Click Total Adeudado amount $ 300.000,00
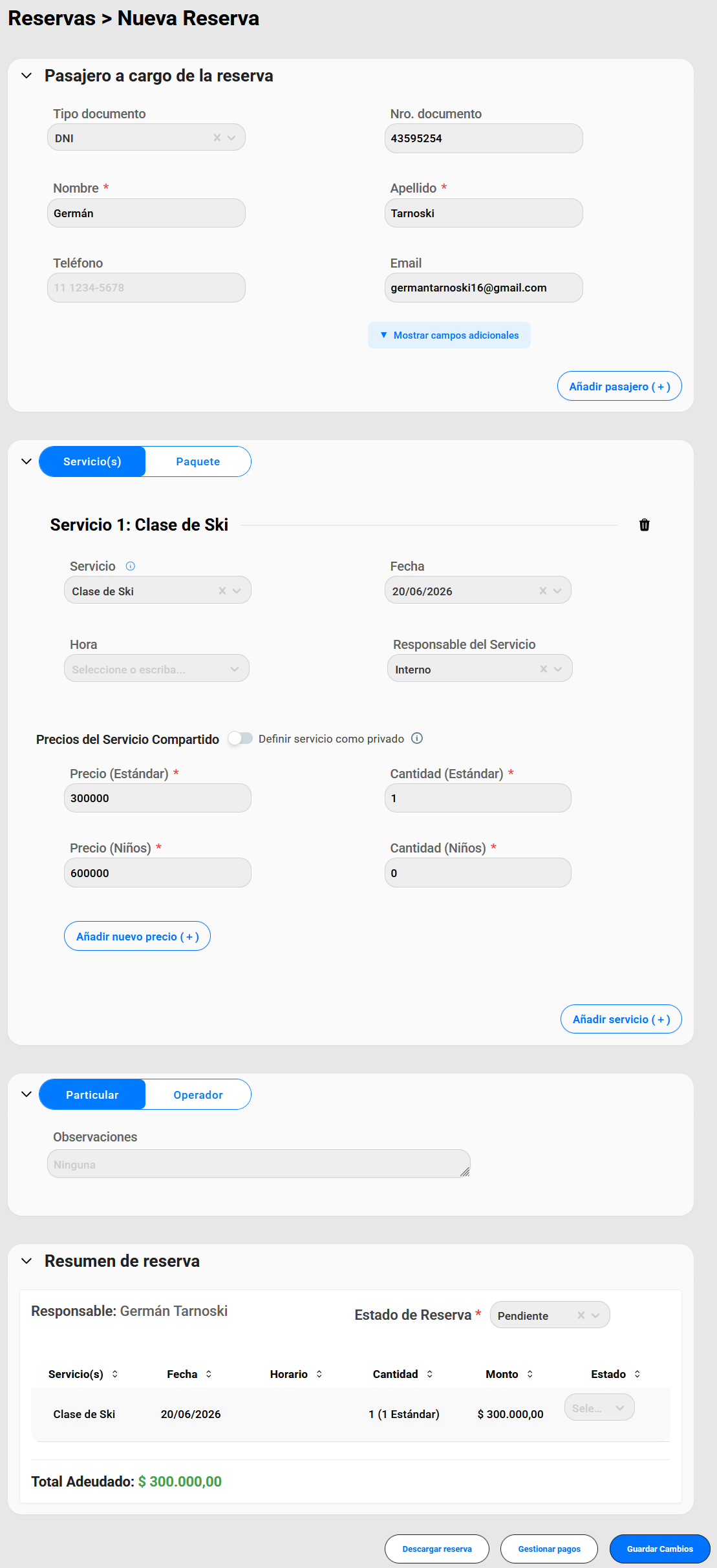This screenshot has width=717, height=1568. 180,1481
